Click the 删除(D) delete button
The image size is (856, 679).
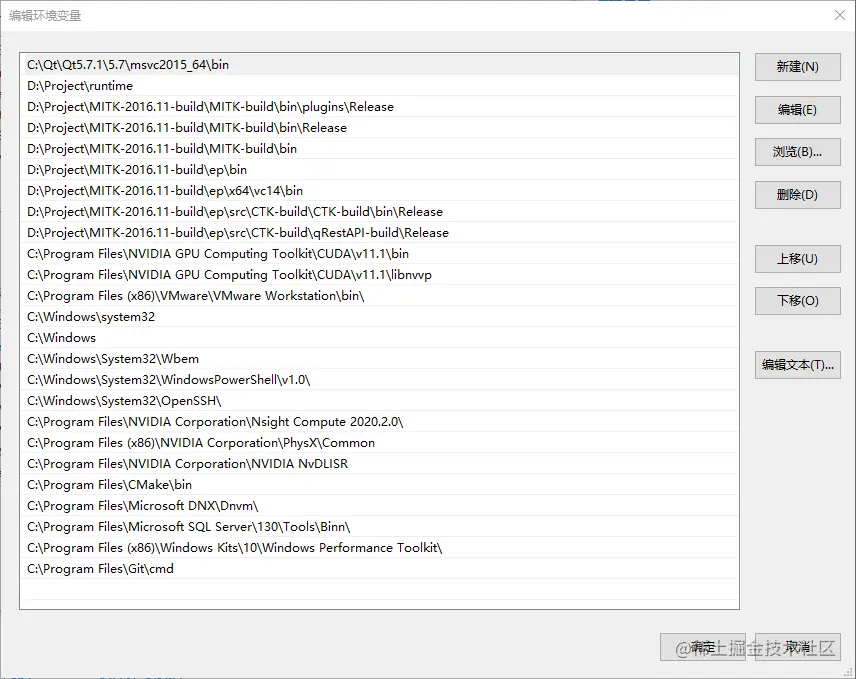[798, 195]
